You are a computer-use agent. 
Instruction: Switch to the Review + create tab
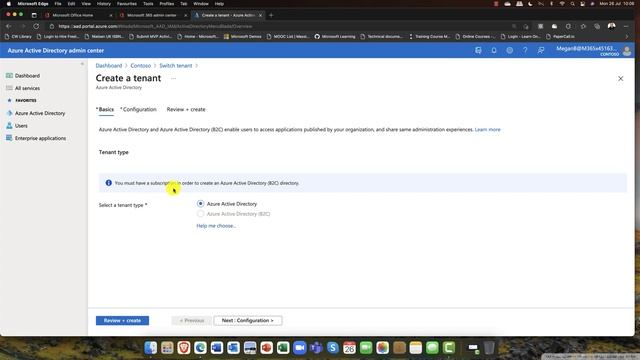[x=186, y=109]
